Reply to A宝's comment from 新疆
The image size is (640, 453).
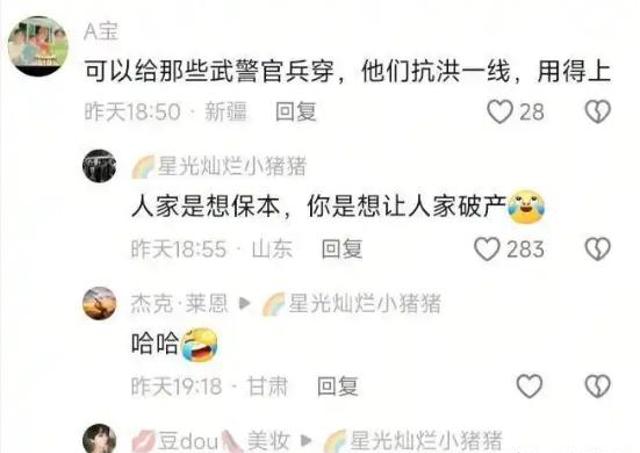pos(296,111)
